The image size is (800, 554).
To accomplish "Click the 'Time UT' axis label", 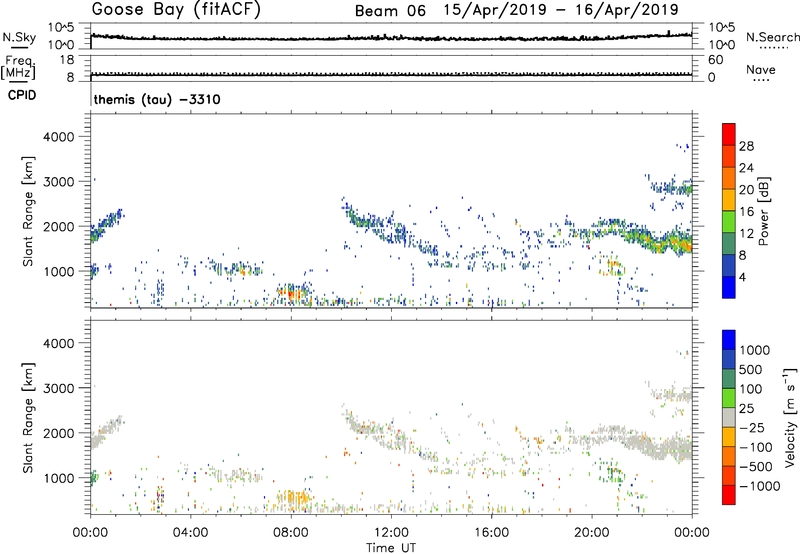I will (391, 548).
